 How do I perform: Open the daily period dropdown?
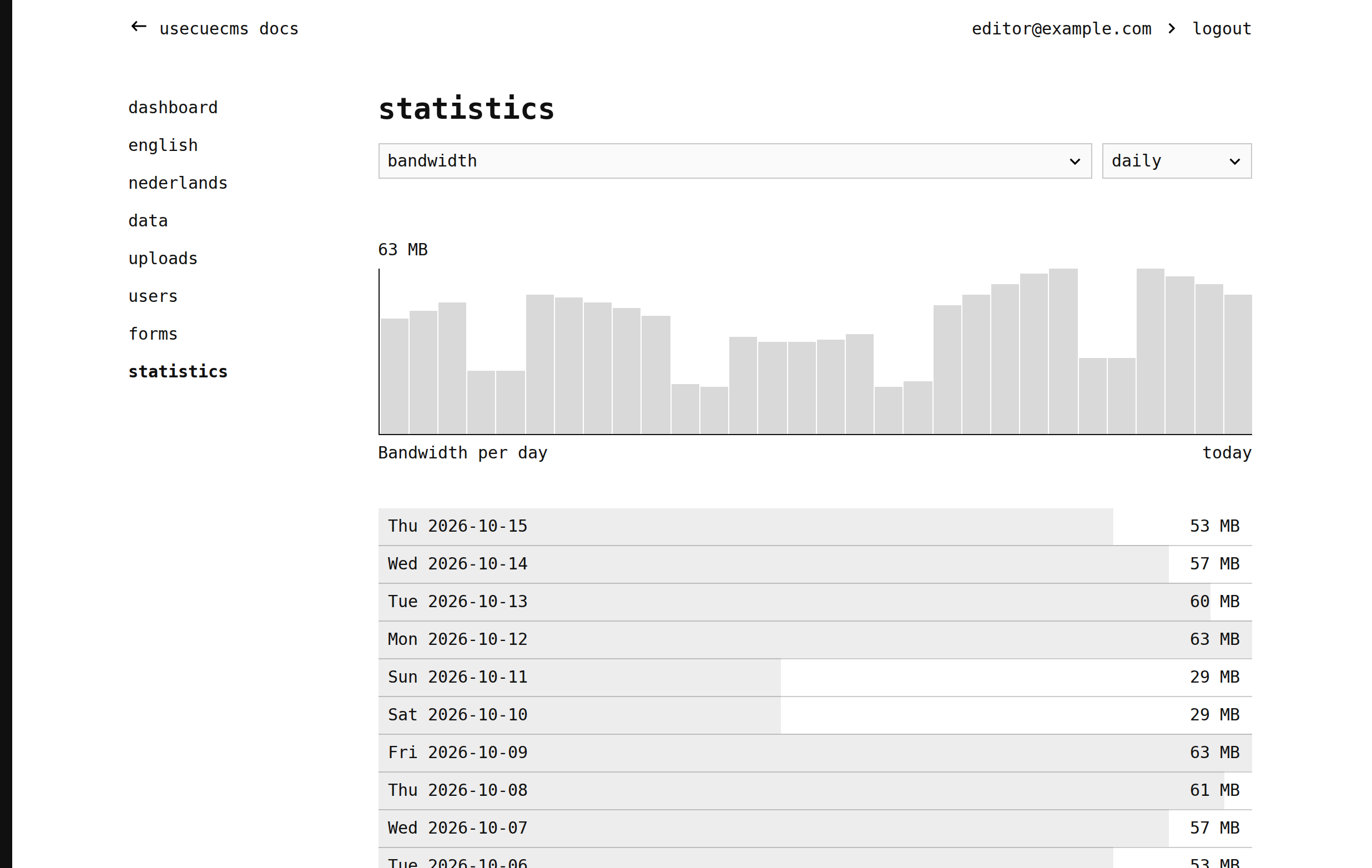(x=1177, y=161)
